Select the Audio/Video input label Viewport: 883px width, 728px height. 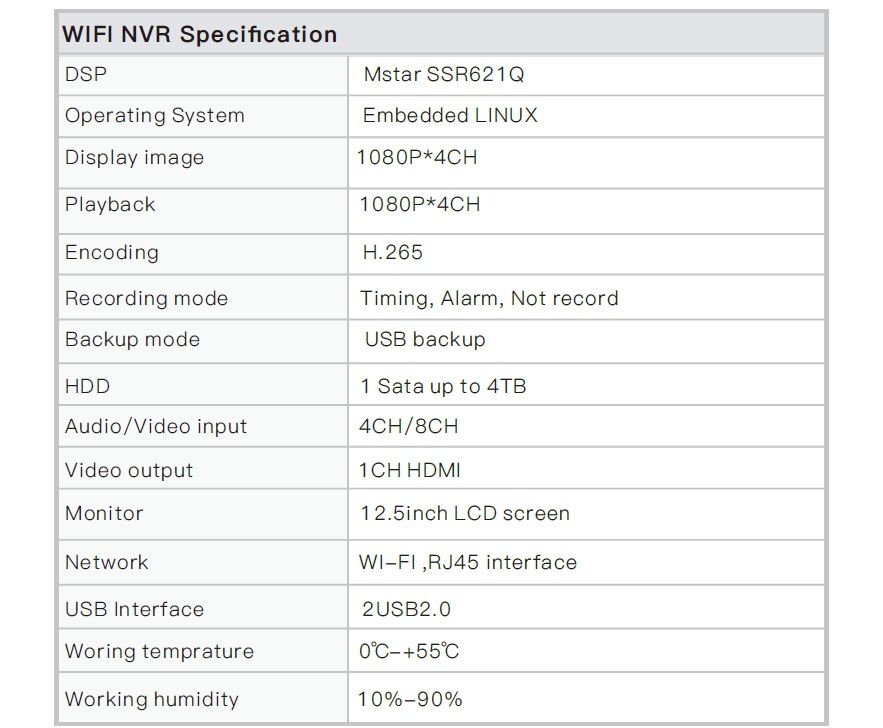click(156, 426)
